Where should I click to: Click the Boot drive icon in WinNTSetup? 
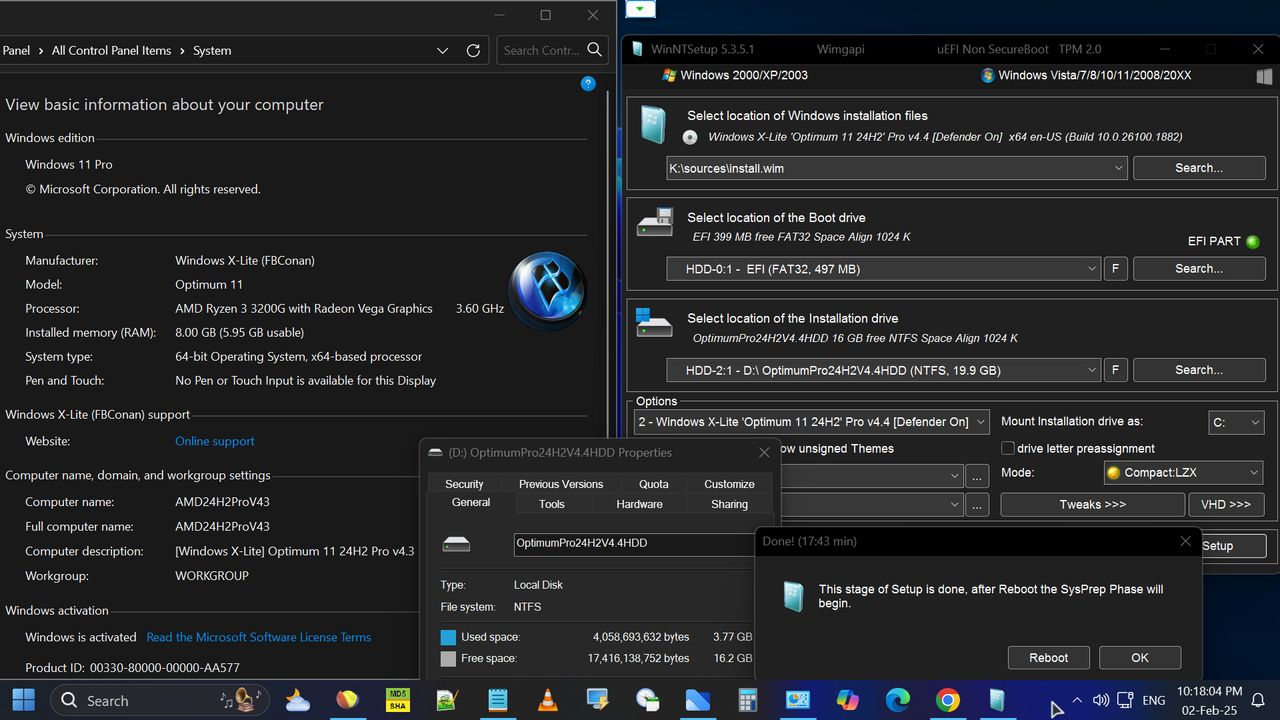(655, 222)
